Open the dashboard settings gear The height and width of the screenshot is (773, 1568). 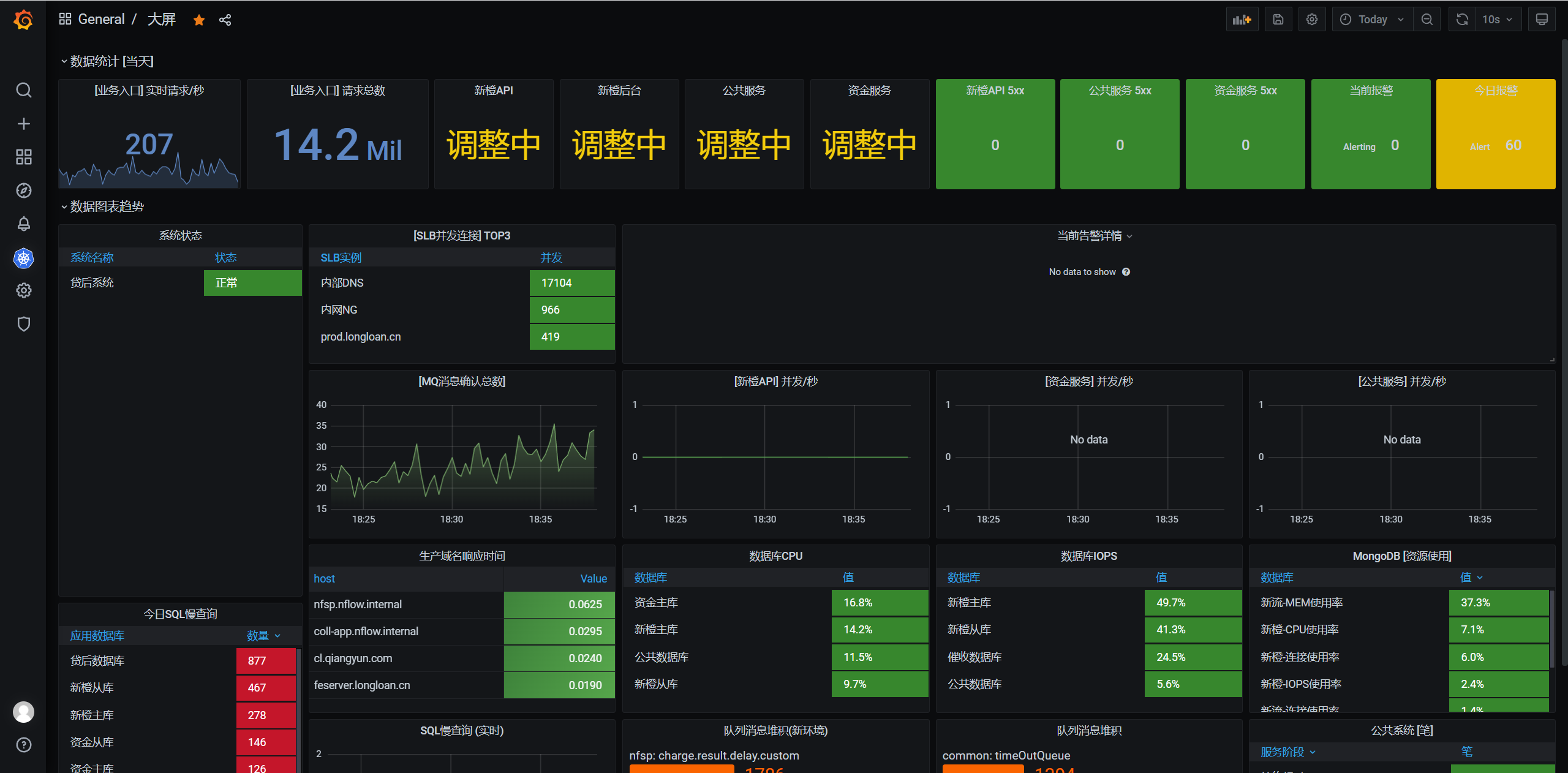point(1311,20)
